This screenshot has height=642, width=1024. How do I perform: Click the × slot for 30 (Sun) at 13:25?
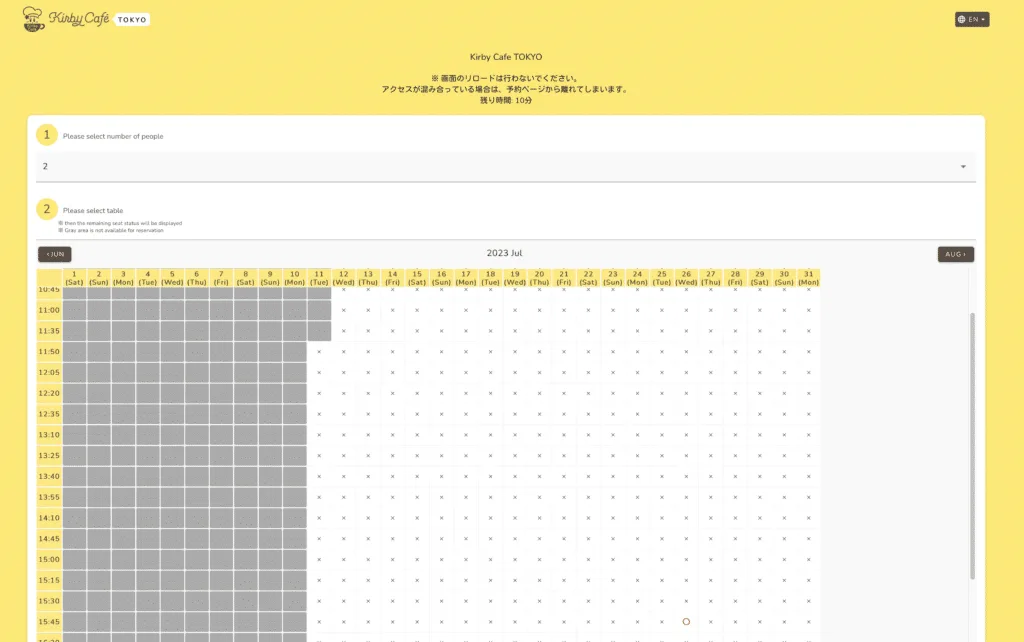click(784, 456)
